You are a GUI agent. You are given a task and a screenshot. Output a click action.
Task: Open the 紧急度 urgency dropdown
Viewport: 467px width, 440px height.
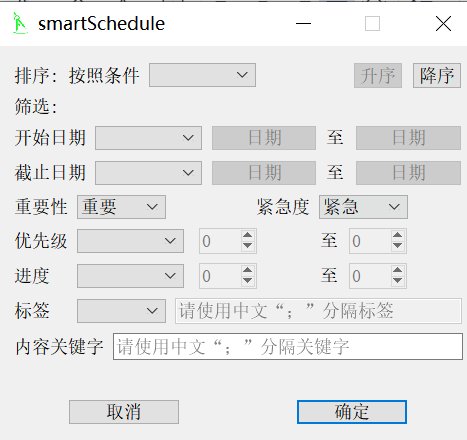(363, 207)
